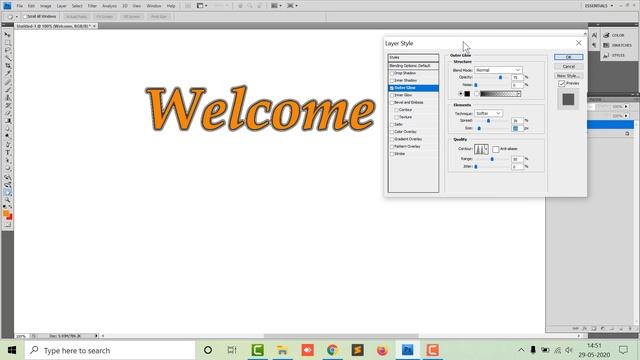Open Task View on the taskbar
Viewport: 640px width, 360px height.
coord(232,350)
